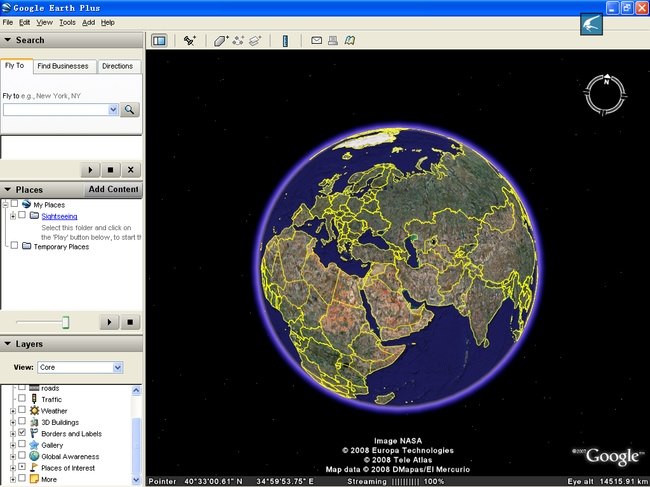Screen dimensions: 650x487
Task: Enable the Gallery layer checkbox
Action: [x=22, y=444]
